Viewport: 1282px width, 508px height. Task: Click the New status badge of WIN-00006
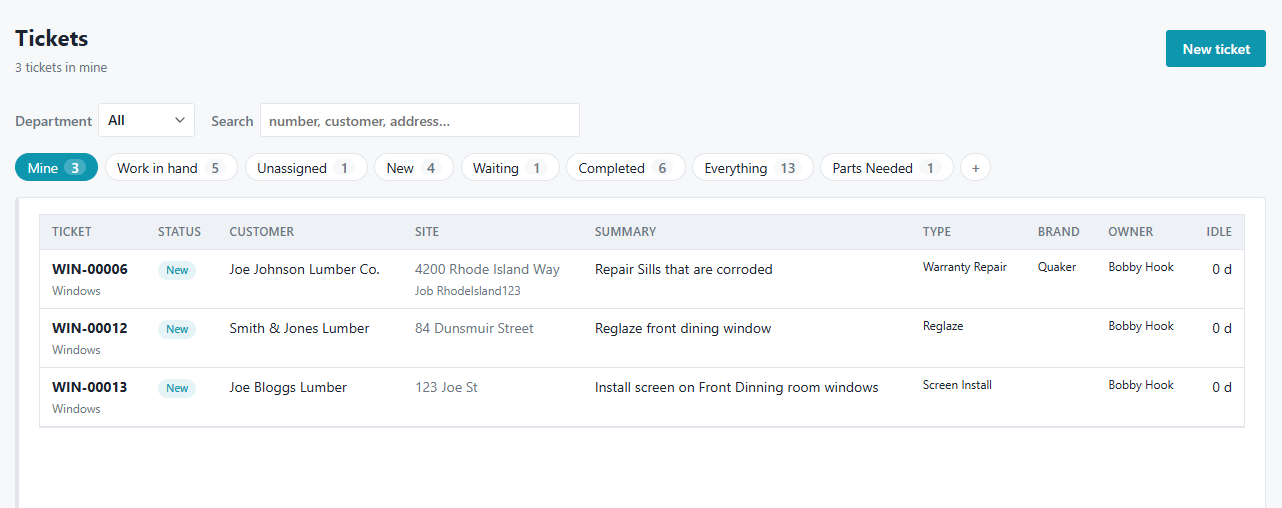click(x=177, y=270)
